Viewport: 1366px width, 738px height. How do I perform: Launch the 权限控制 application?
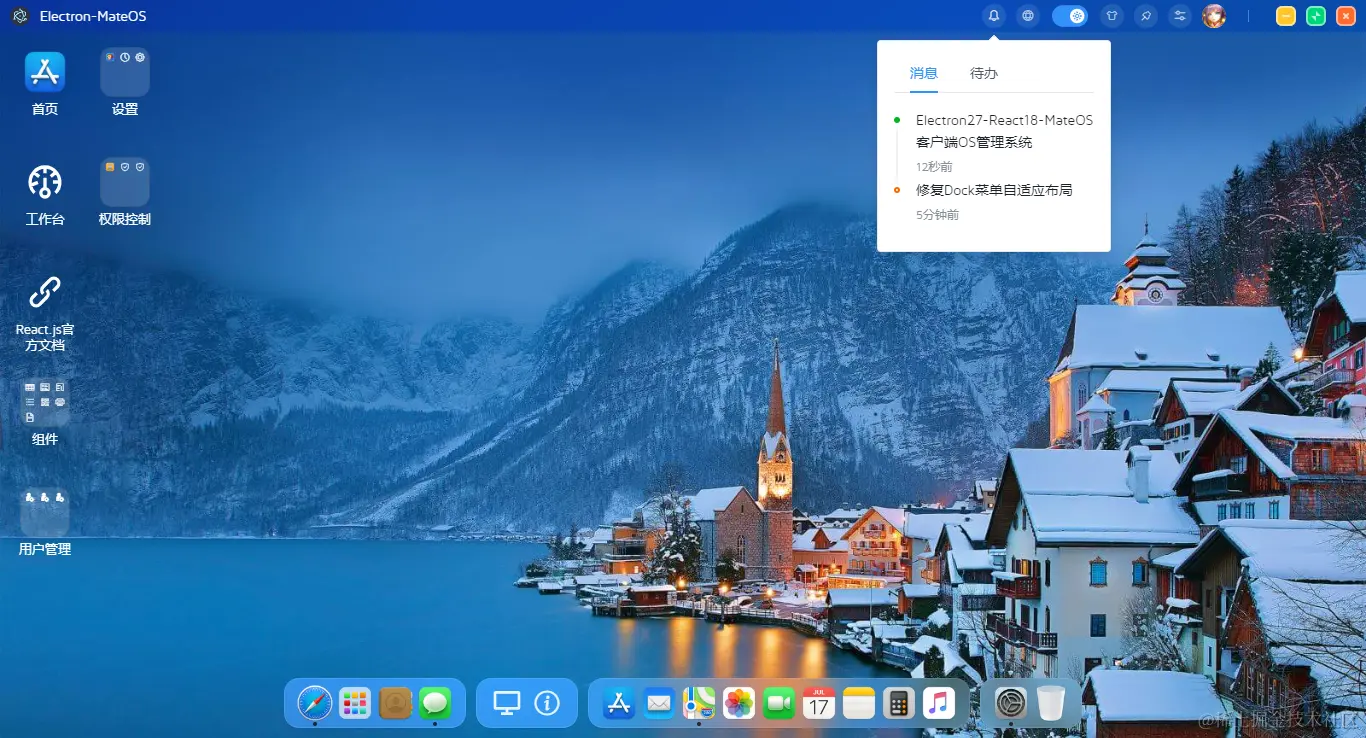pyautogui.click(x=124, y=190)
